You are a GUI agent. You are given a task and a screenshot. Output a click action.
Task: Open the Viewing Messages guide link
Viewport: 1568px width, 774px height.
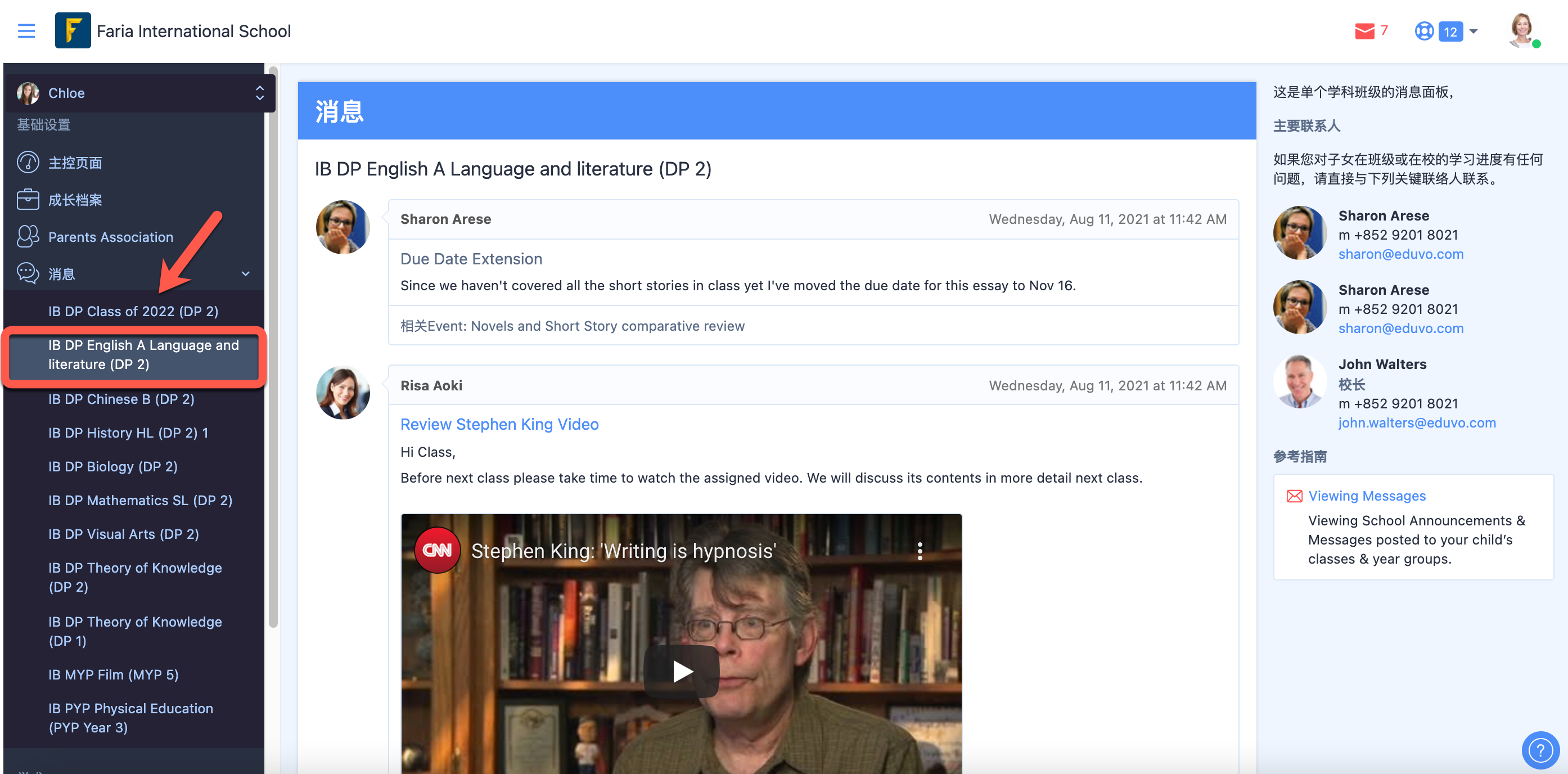point(1367,496)
